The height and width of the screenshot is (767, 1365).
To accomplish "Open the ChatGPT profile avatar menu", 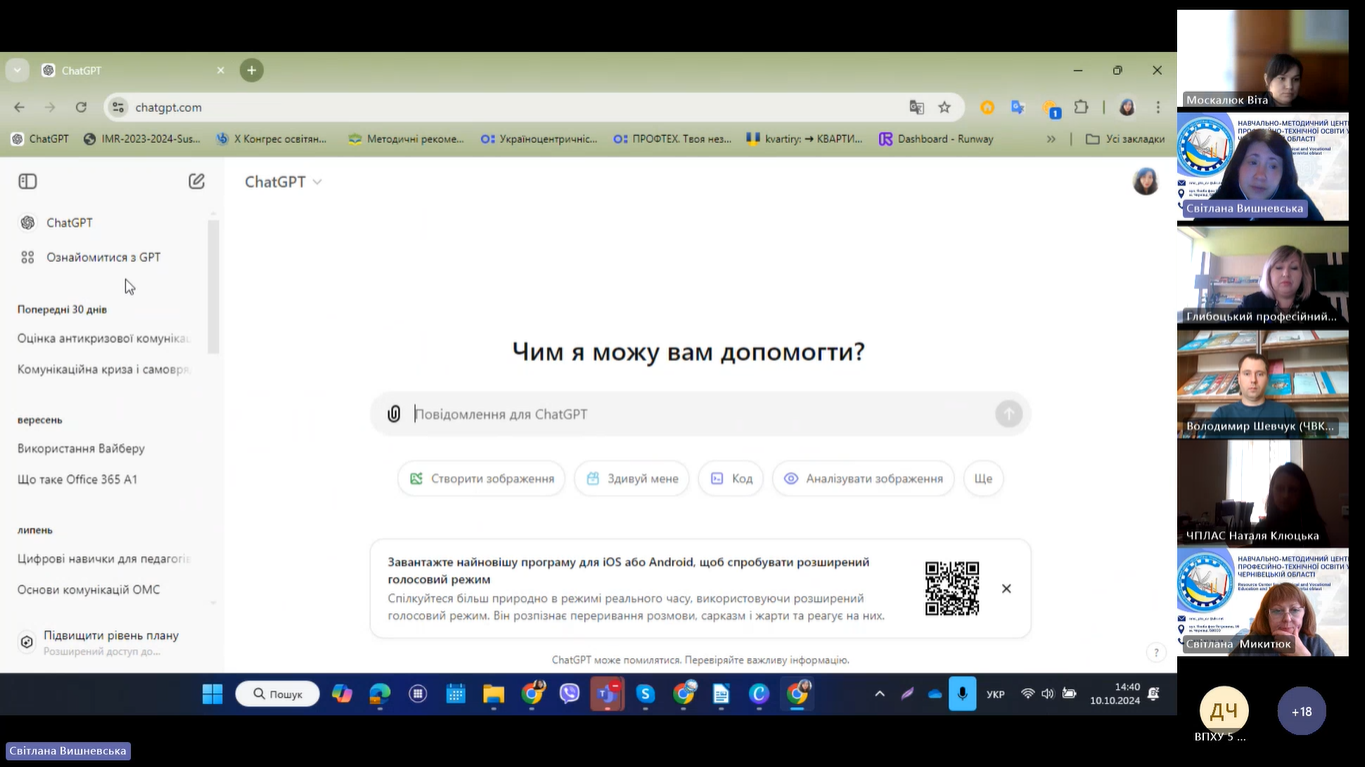I will coord(1145,181).
